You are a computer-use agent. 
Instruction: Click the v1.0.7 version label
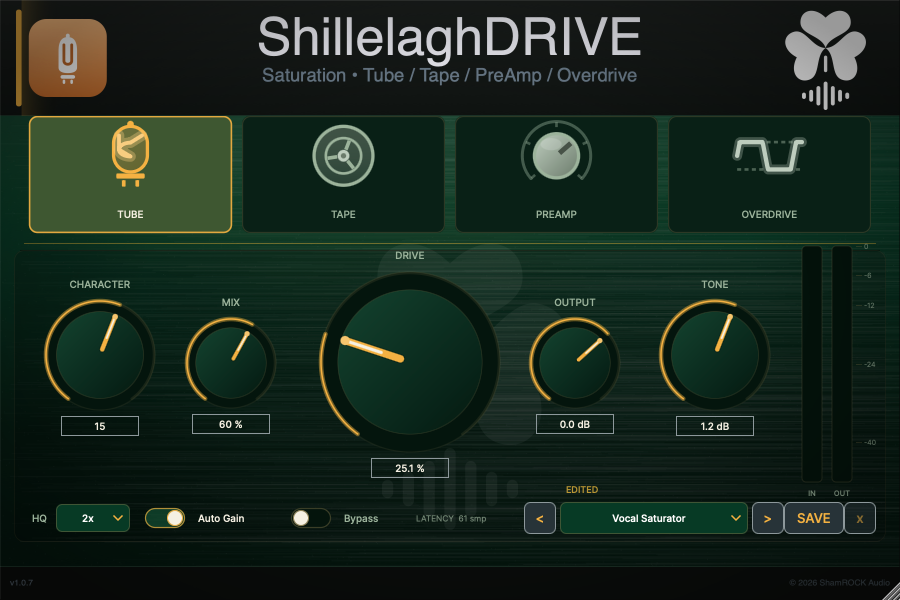21,583
